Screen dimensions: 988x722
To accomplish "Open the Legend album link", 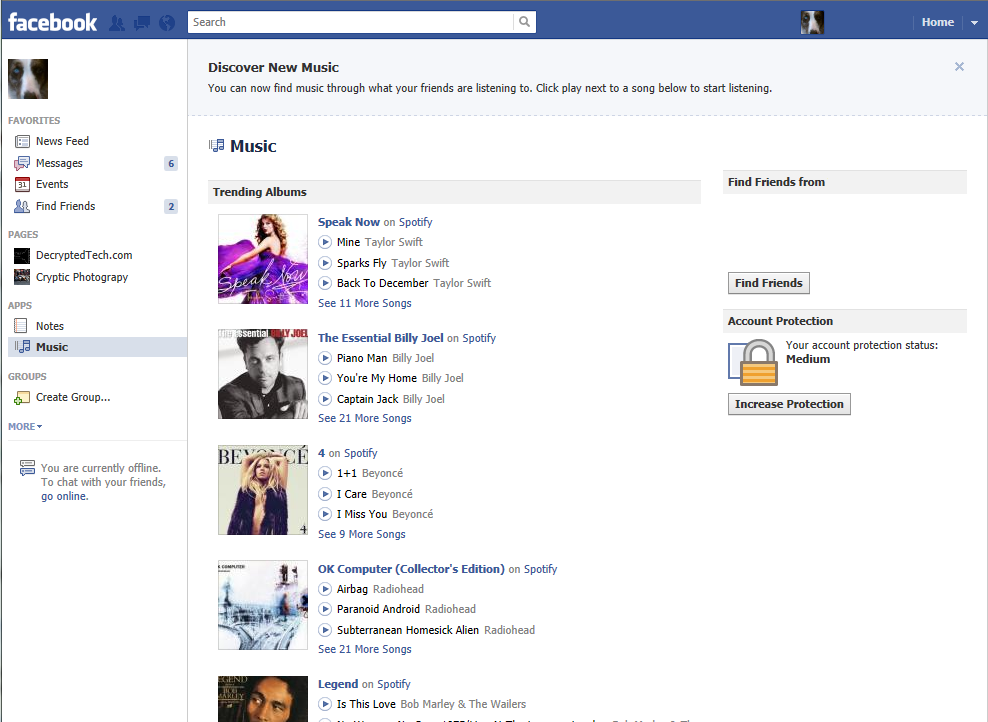I will [x=338, y=684].
